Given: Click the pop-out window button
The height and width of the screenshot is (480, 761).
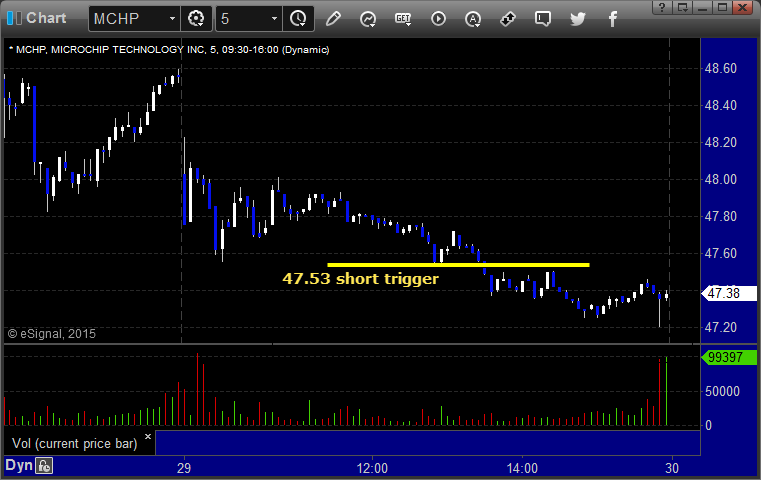Looking at the screenshot, I should [x=682, y=7].
